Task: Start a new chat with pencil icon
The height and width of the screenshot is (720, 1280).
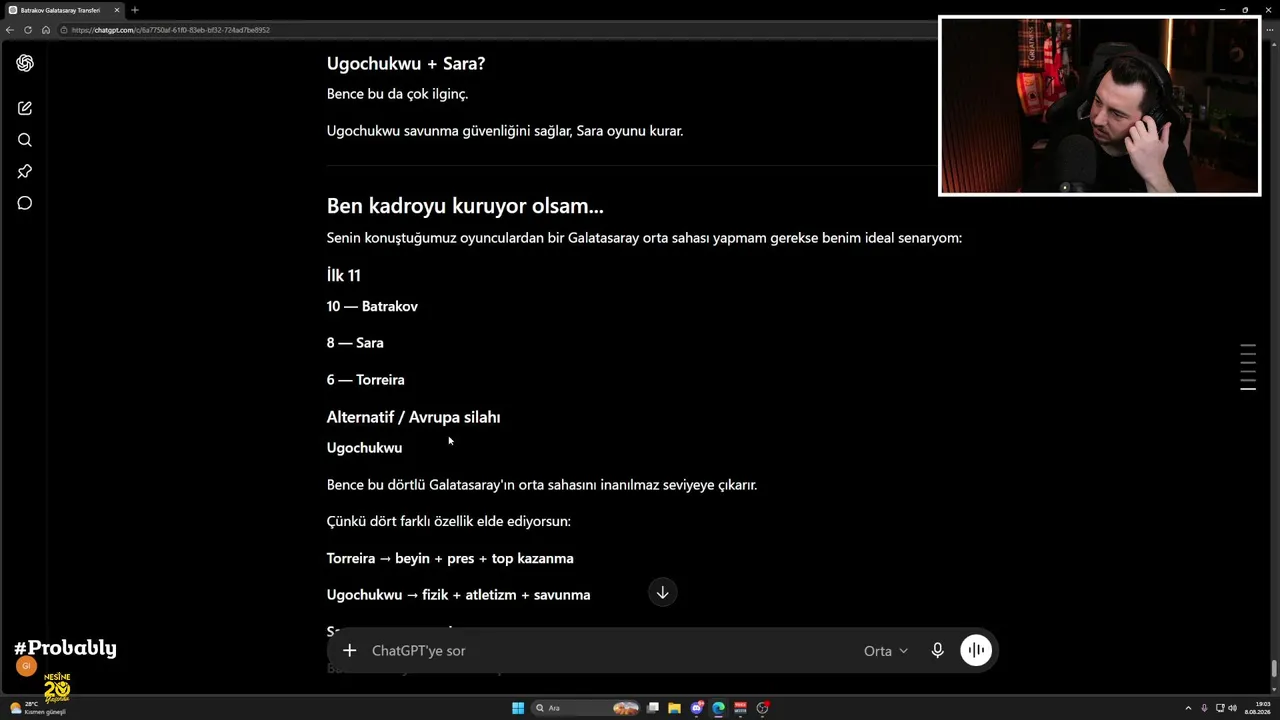Action: tap(25, 108)
